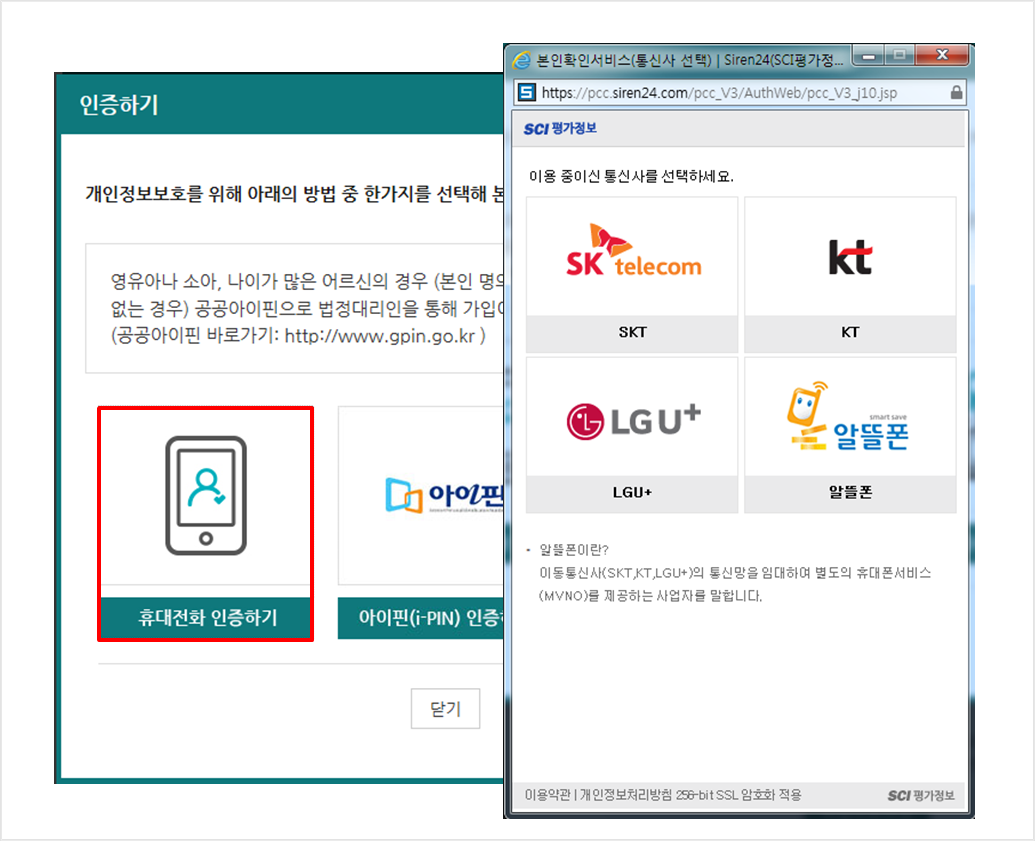The image size is (1035, 841).
Task: Click the 인증하기 dialog title
Action: [119, 104]
